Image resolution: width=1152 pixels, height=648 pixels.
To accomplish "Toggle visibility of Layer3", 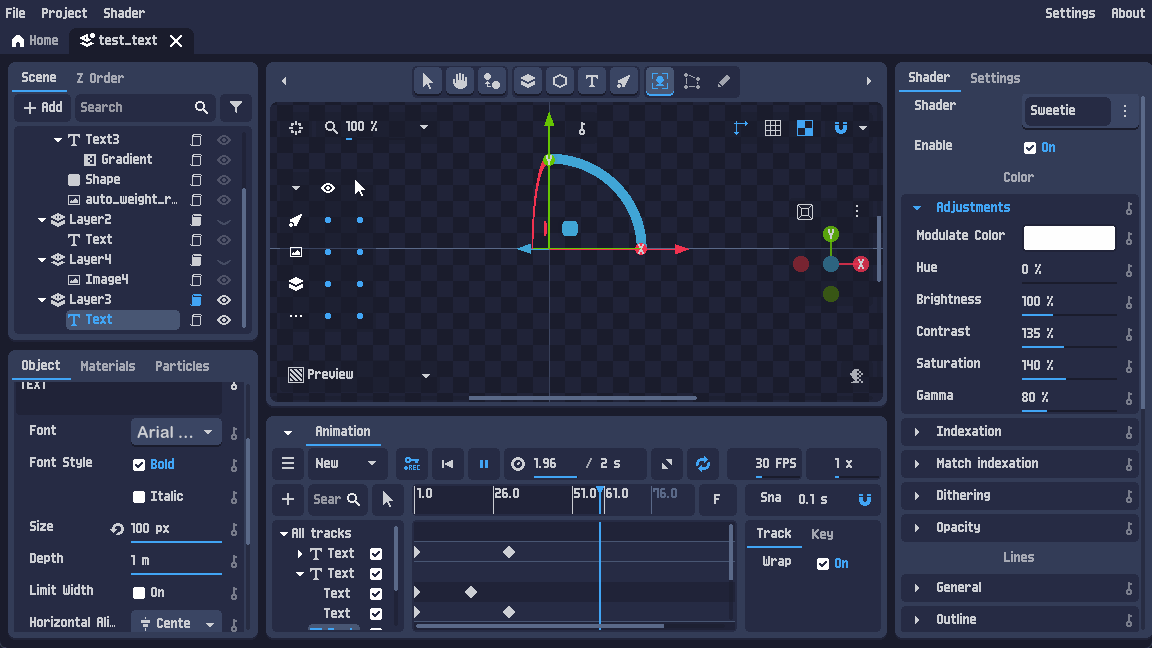I will point(224,300).
